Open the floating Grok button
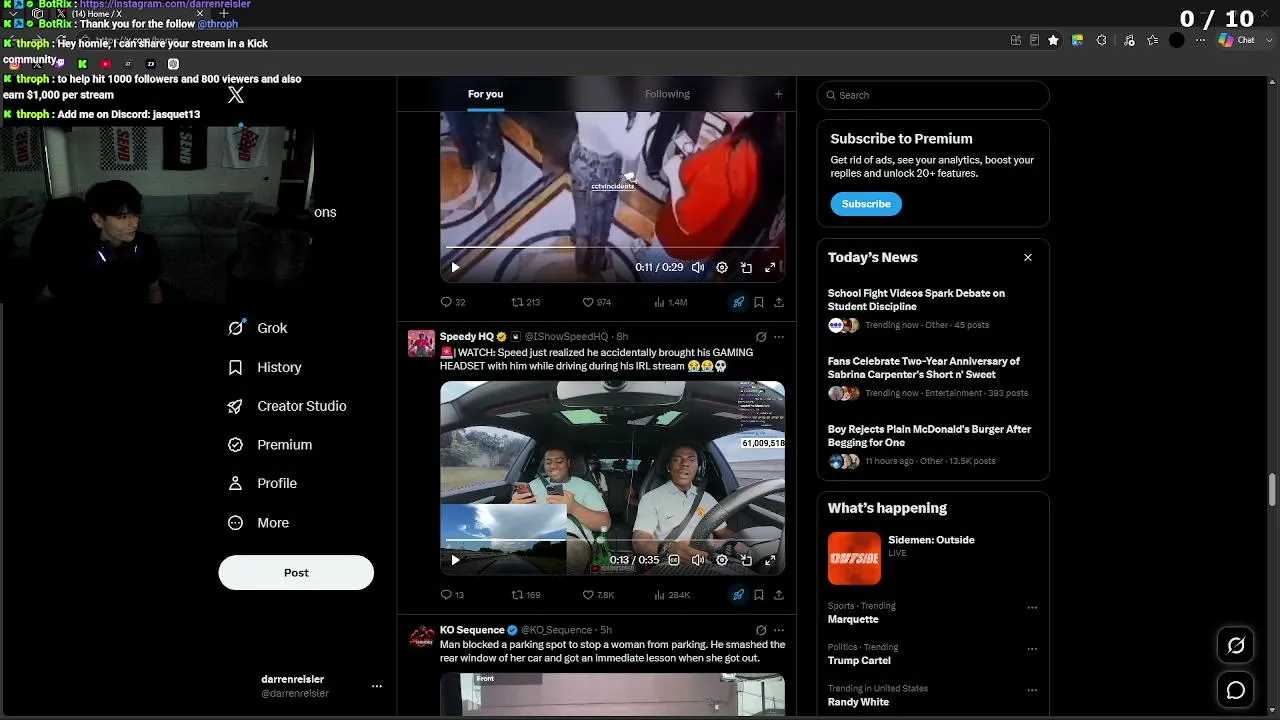Screen dimensions: 1280x720 (x=1236, y=646)
